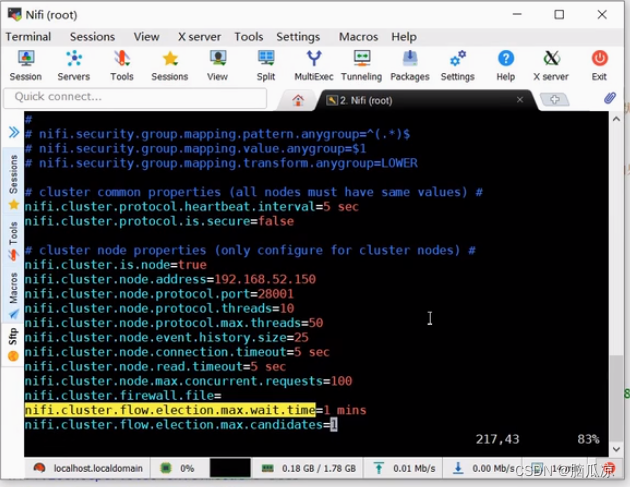The height and width of the screenshot is (487, 630).
Task: Open the MultiExec toolbar icon
Action: click(314, 65)
